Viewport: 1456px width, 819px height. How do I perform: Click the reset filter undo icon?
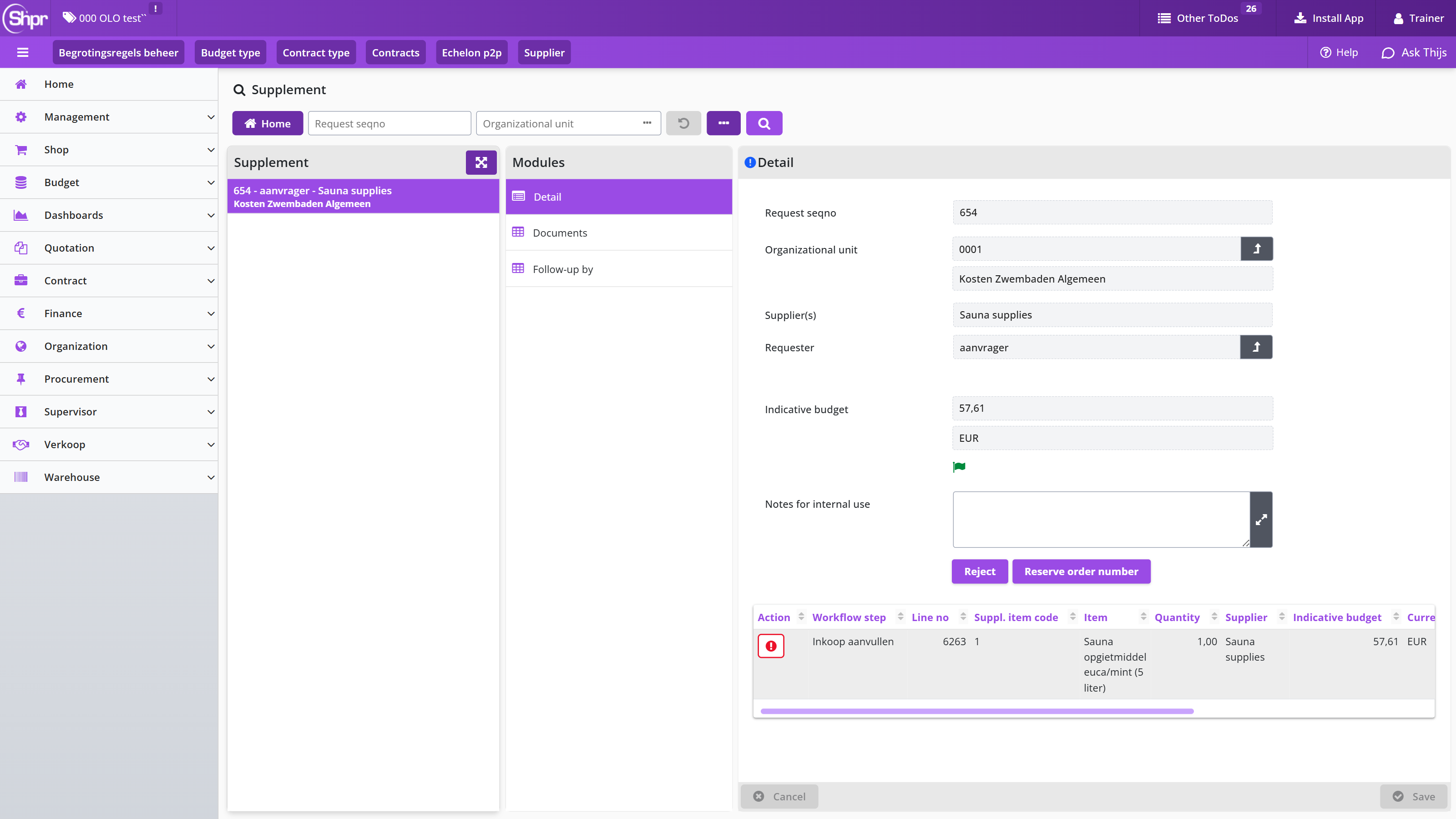tap(683, 123)
